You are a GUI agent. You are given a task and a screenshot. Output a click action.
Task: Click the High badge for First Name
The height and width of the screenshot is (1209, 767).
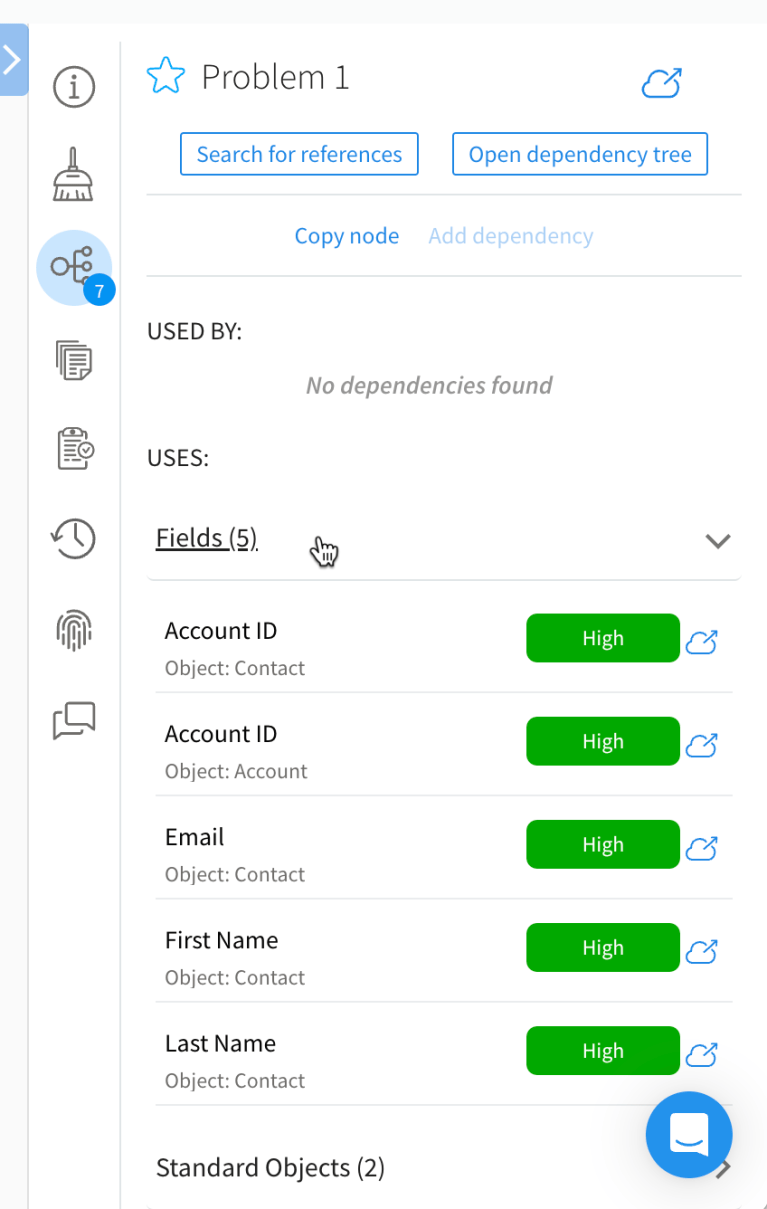click(603, 947)
